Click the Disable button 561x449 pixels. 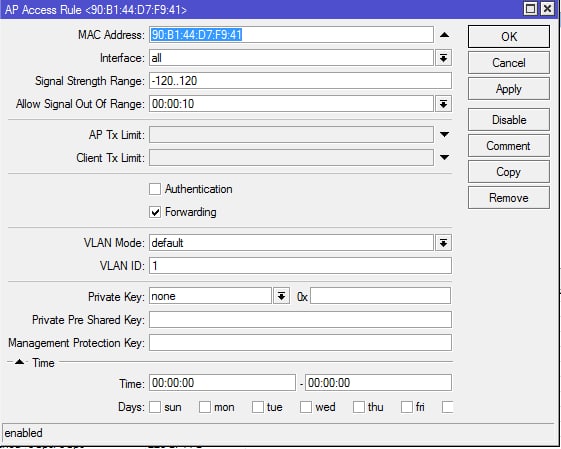509,119
